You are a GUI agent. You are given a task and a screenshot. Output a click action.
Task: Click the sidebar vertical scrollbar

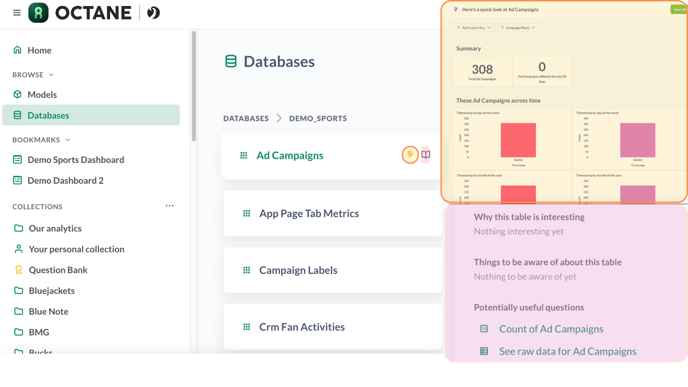pyautogui.click(x=194, y=86)
